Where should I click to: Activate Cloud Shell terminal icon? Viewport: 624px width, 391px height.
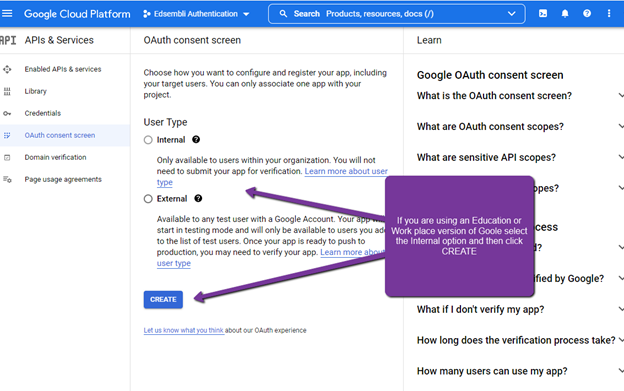543,14
